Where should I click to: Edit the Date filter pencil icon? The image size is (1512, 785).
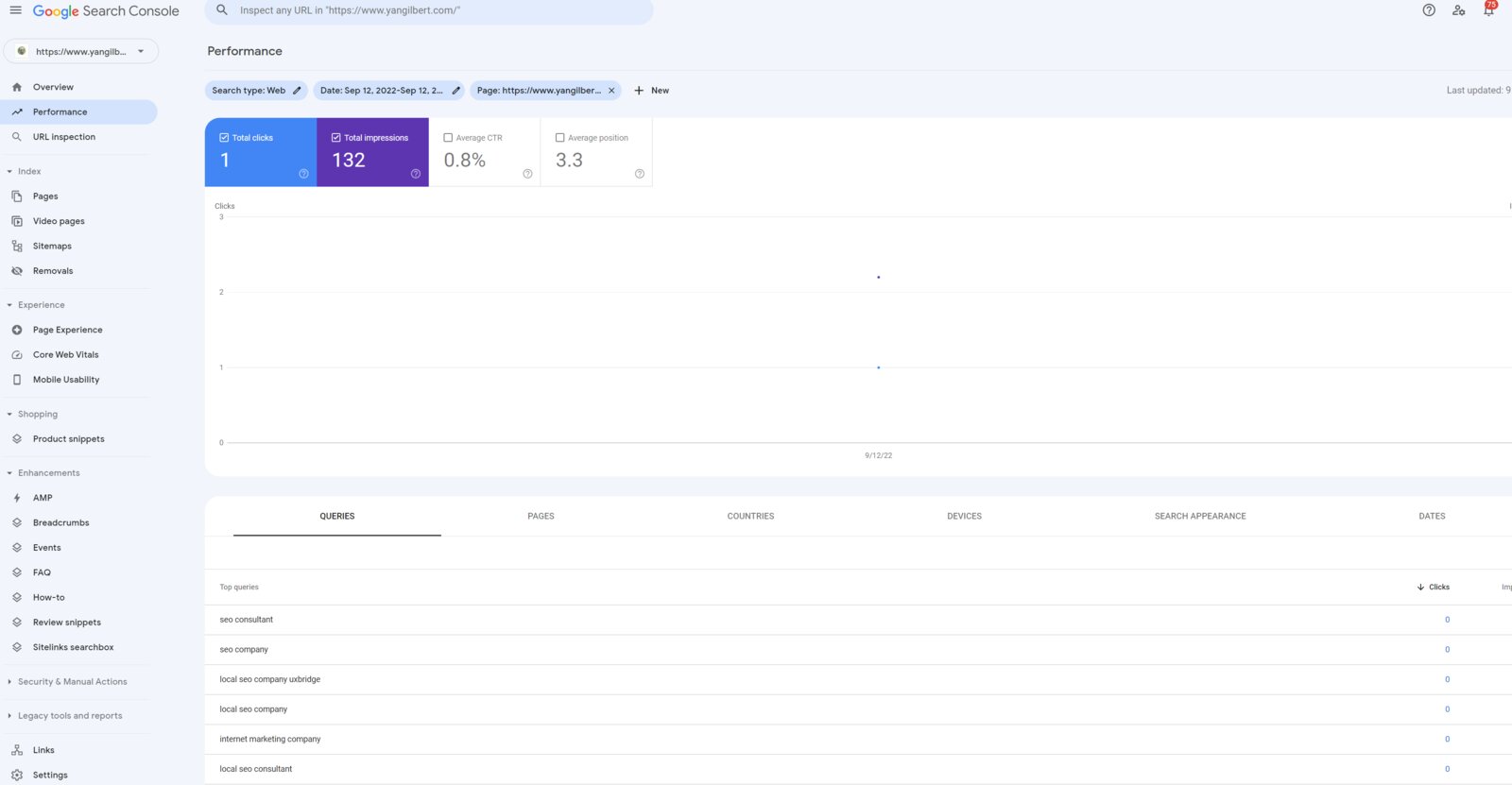point(455,91)
